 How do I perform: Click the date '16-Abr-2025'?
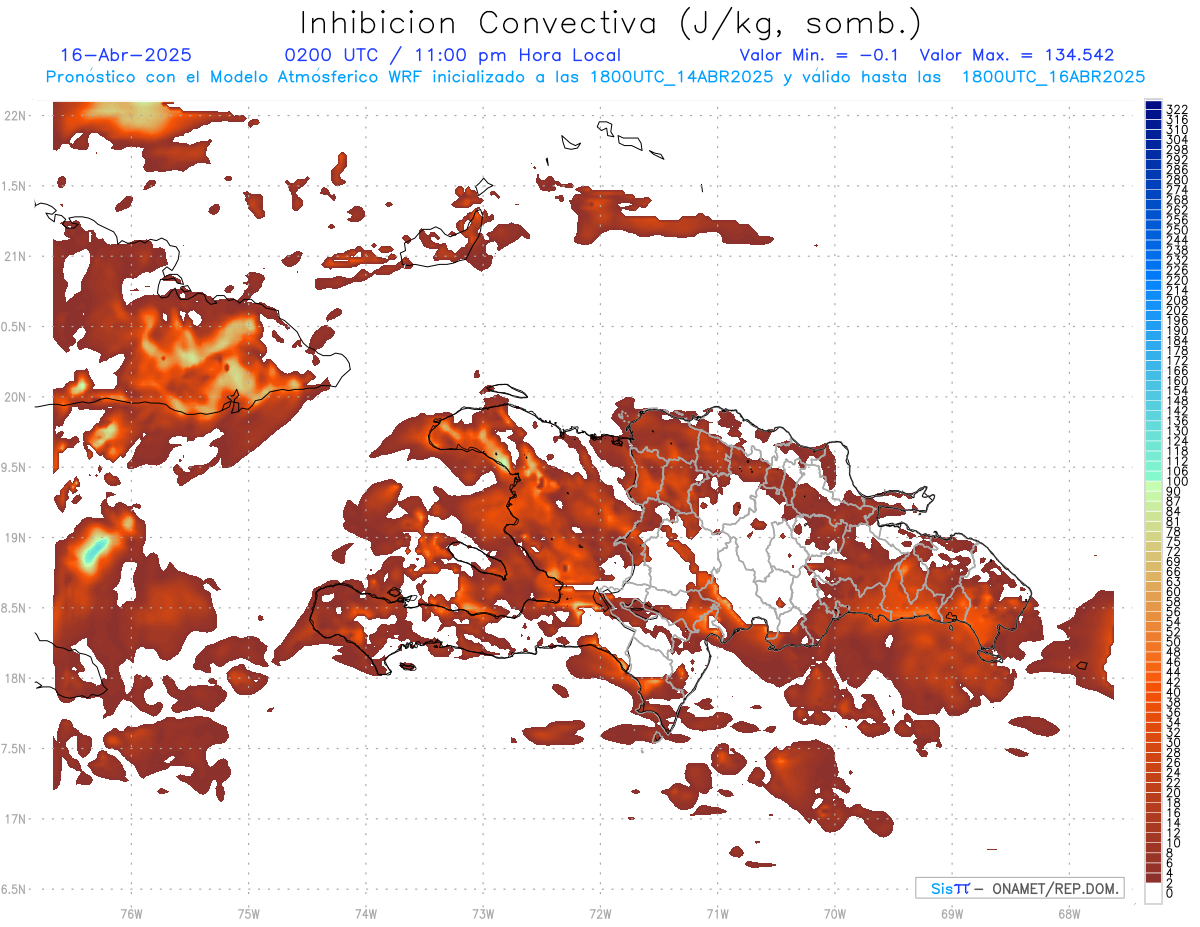[126, 55]
